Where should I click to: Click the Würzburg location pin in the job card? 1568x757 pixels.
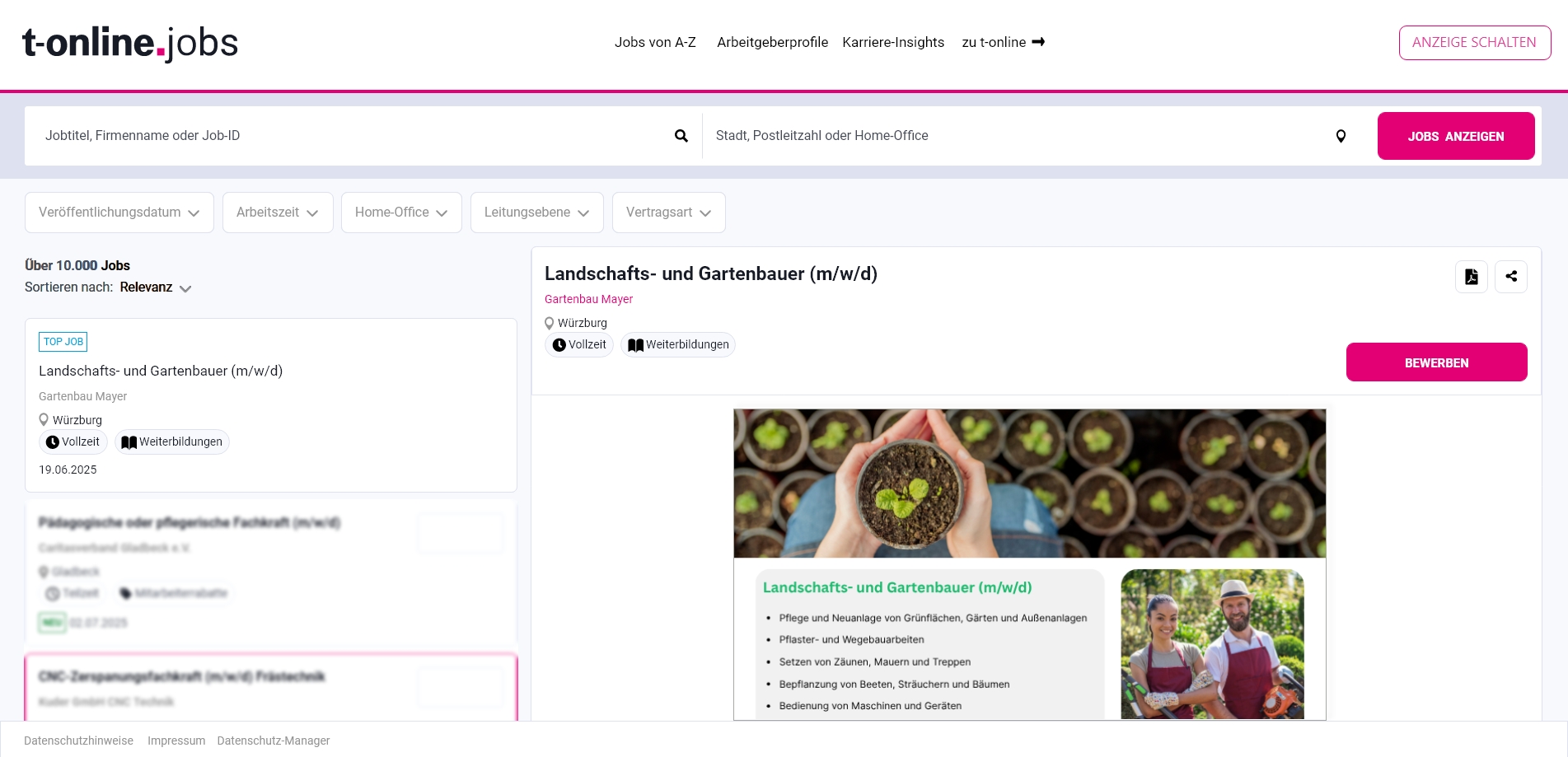pos(44,420)
